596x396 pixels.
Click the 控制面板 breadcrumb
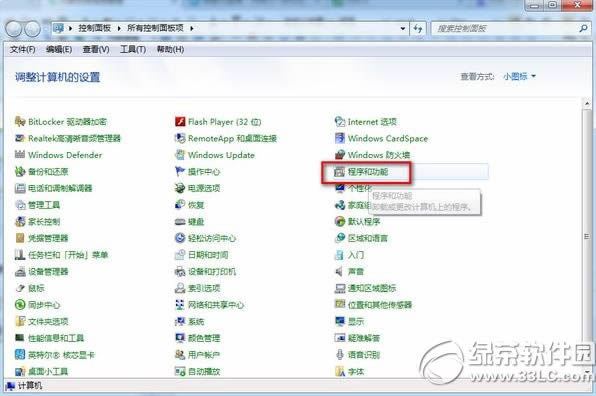(95, 28)
